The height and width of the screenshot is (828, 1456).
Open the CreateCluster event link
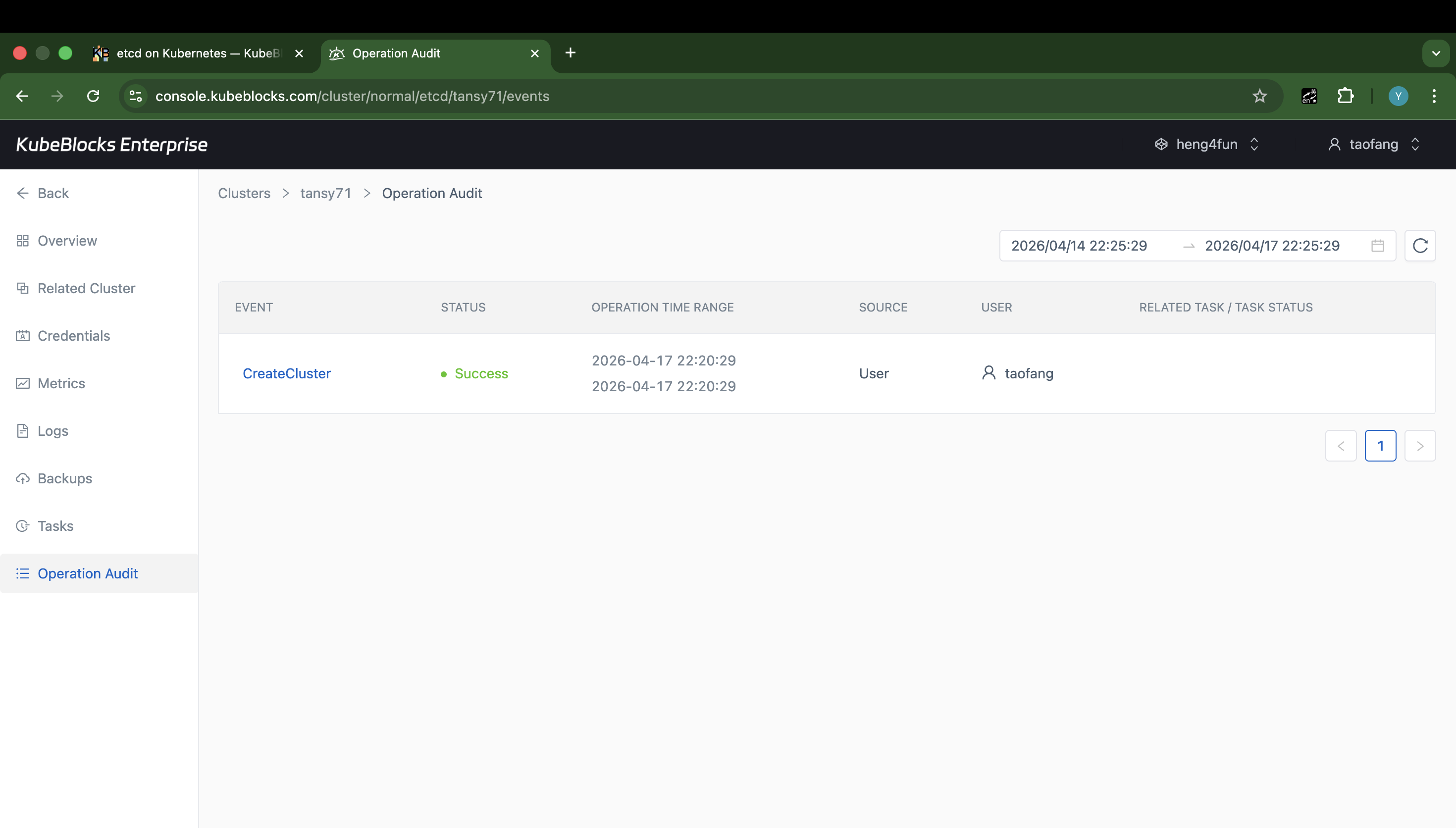pos(287,373)
